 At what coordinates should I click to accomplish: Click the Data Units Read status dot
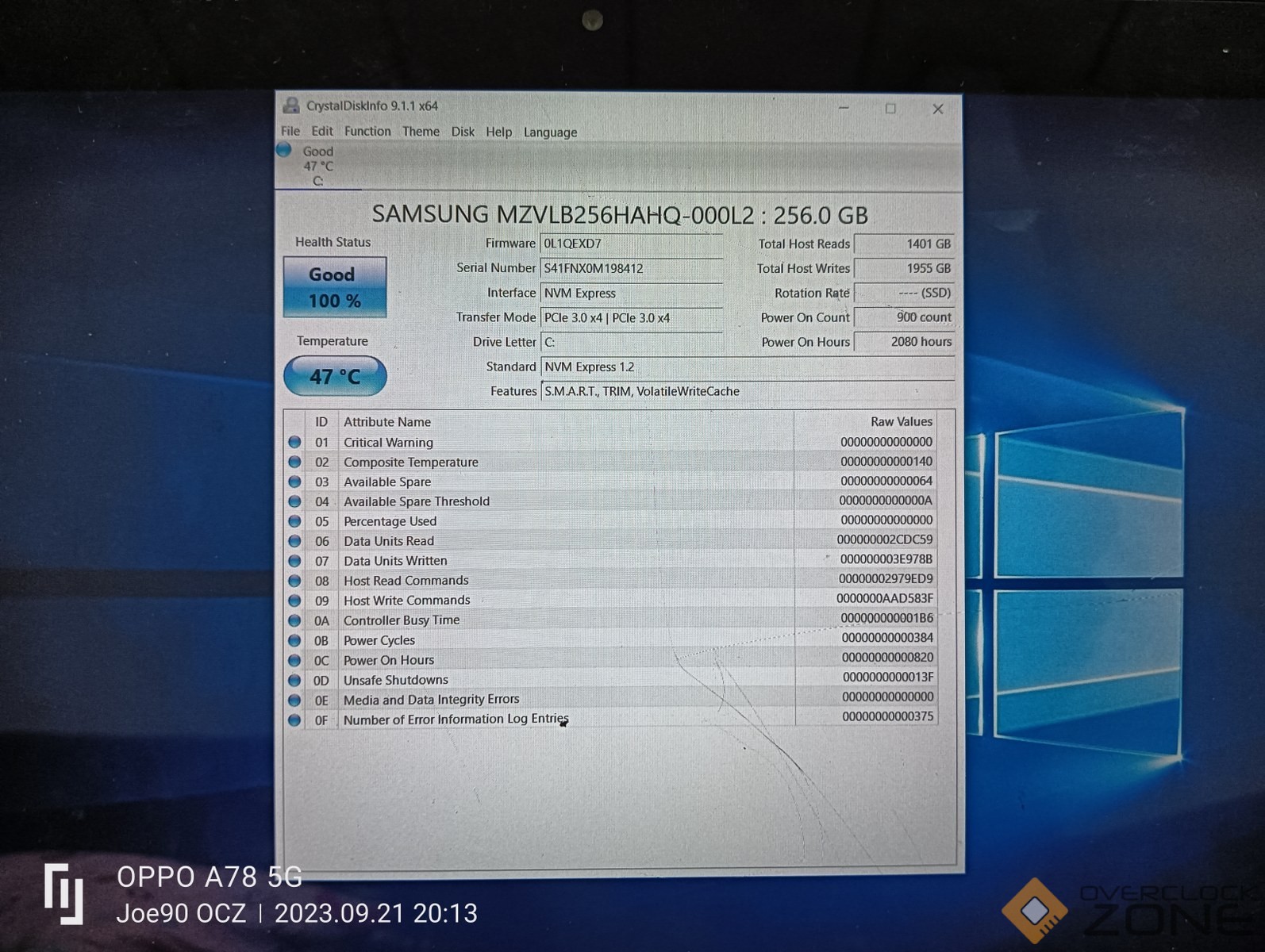pos(294,541)
